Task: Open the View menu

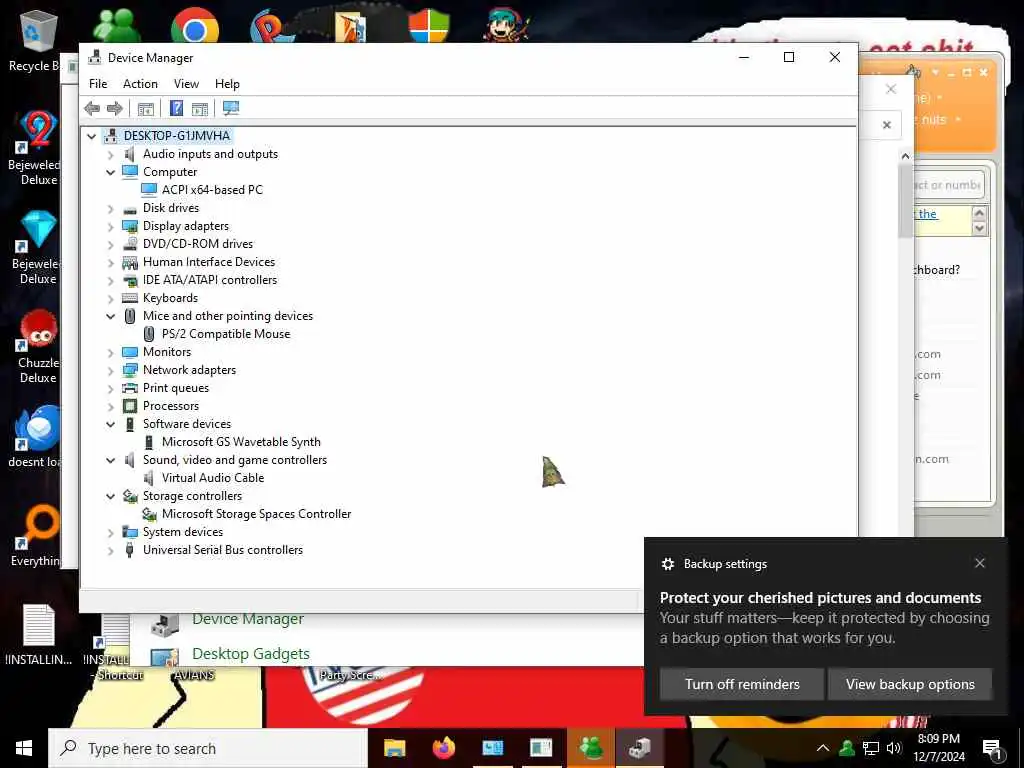Action: coord(186,84)
